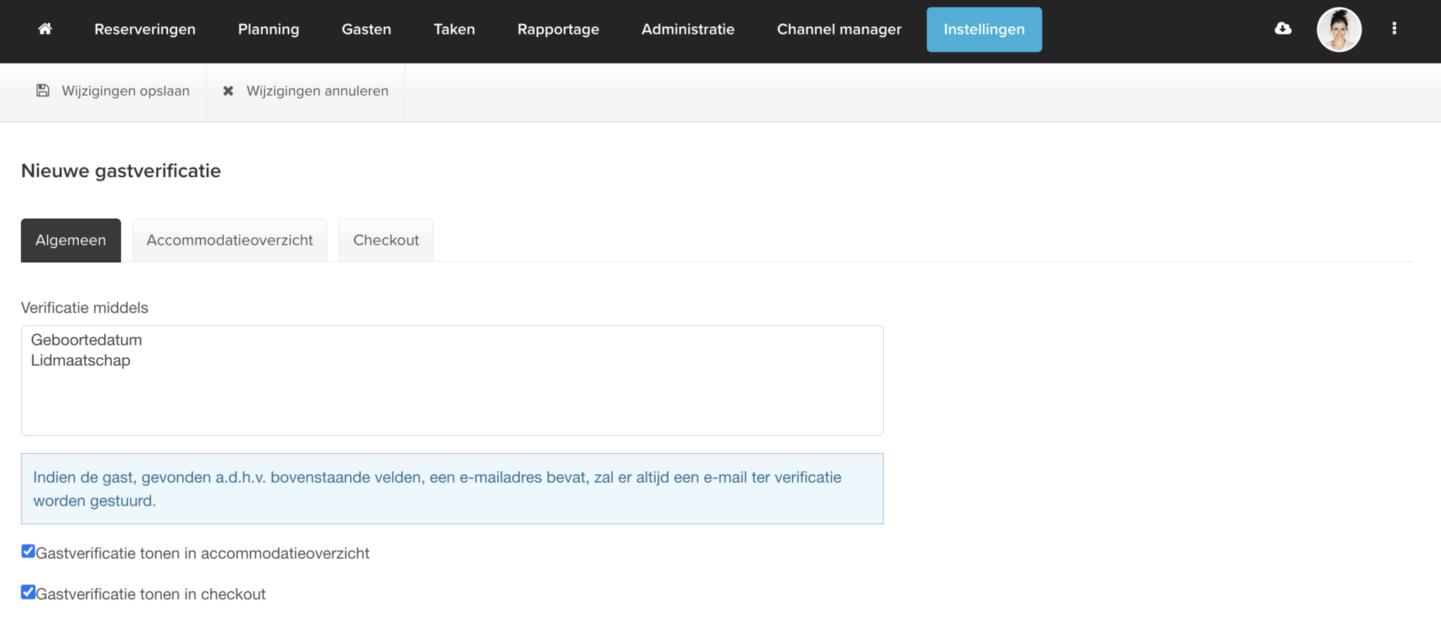Open the three-dot more options menu
Screen dimensions: 1441x626
pos(1394,29)
